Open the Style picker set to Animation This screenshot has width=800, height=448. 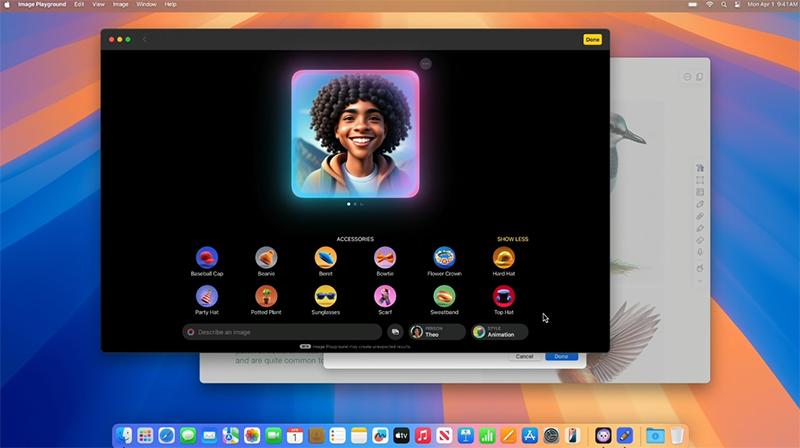pyautogui.click(x=500, y=332)
